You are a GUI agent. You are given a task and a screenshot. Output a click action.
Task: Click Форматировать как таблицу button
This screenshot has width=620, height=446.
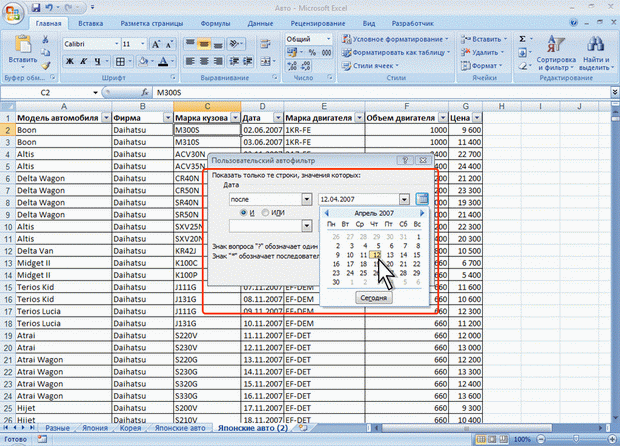[x=396, y=52]
